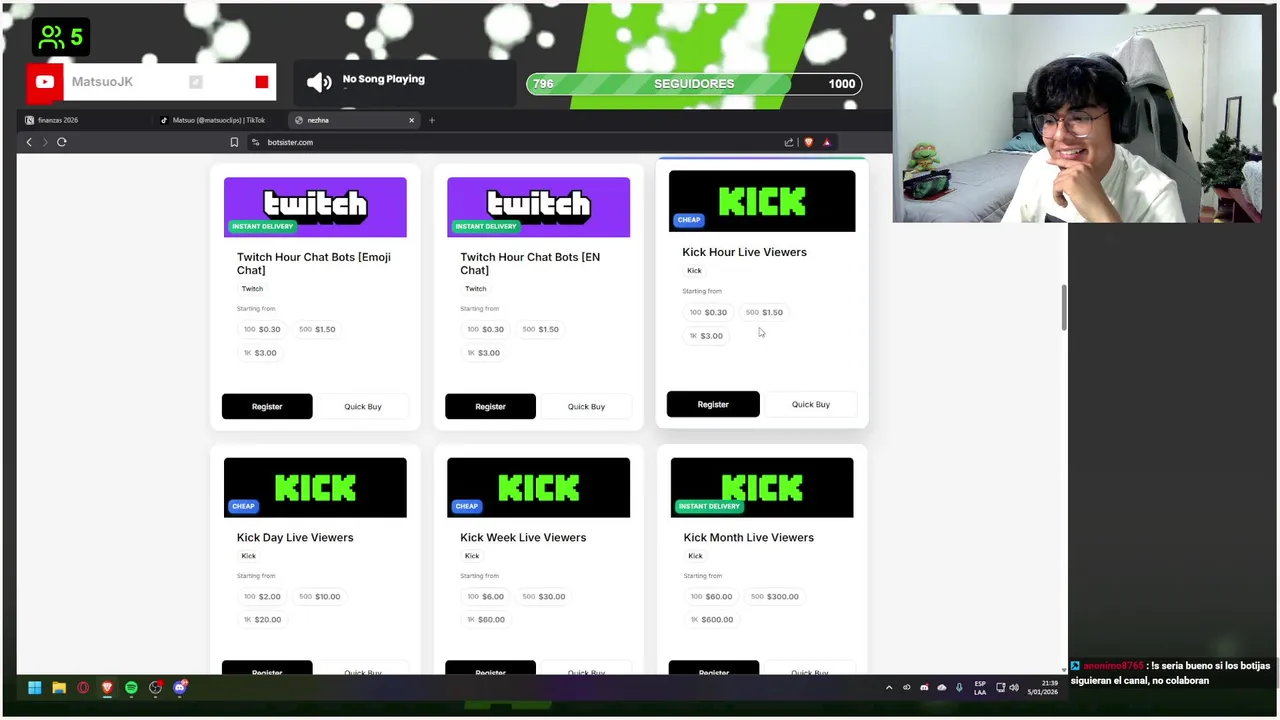Click the CHEAP badge on Kick Day card

coord(243,506)
